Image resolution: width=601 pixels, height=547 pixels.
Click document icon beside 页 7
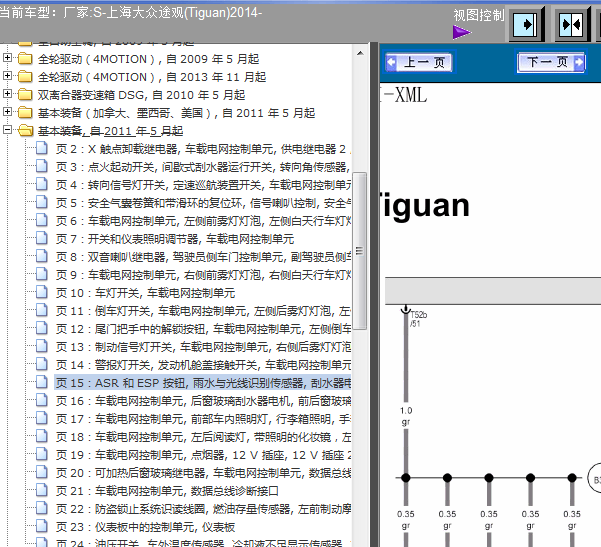pyautogui.click(x=42, y=238)
